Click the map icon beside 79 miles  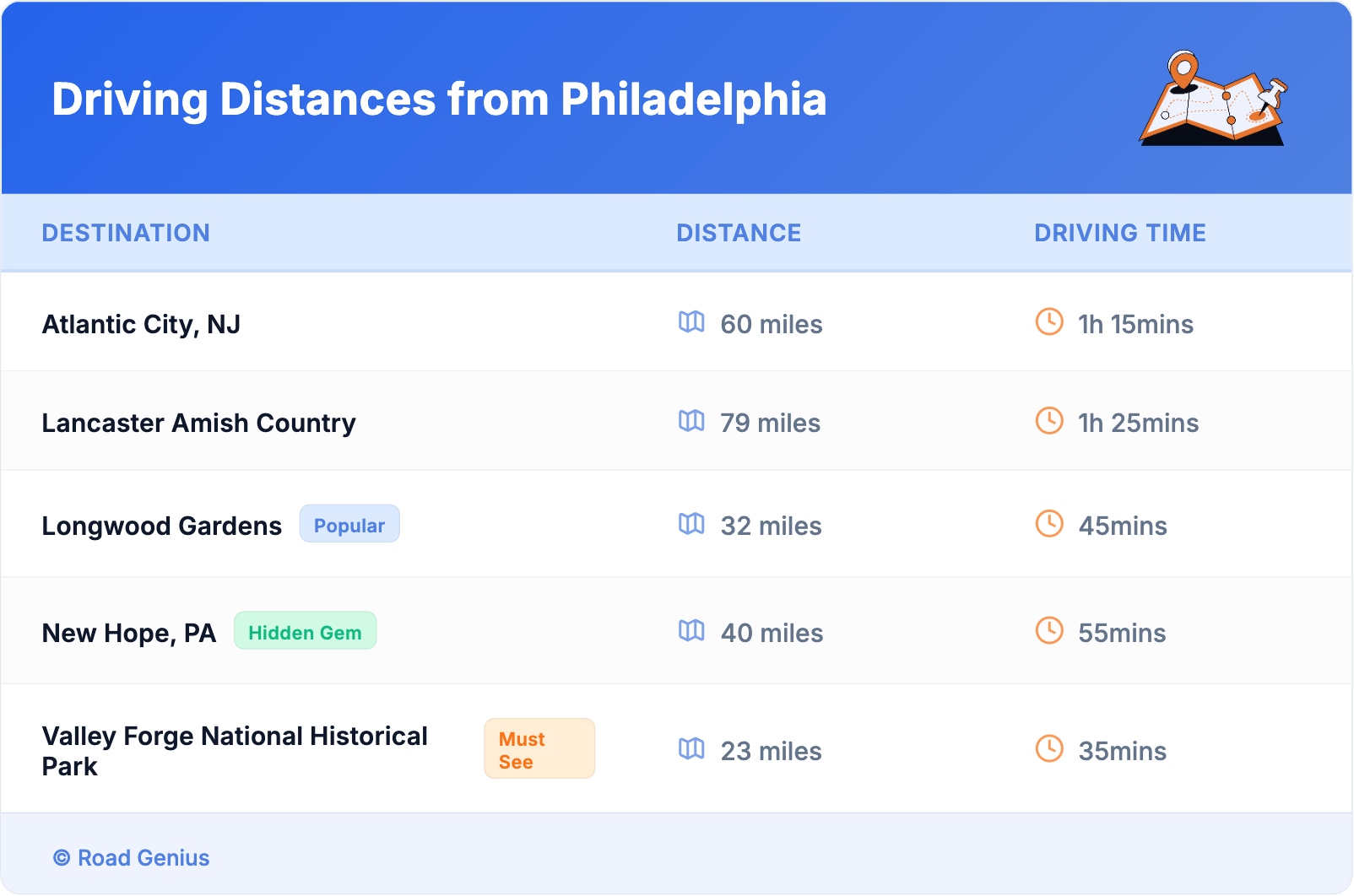click(691, 421)
